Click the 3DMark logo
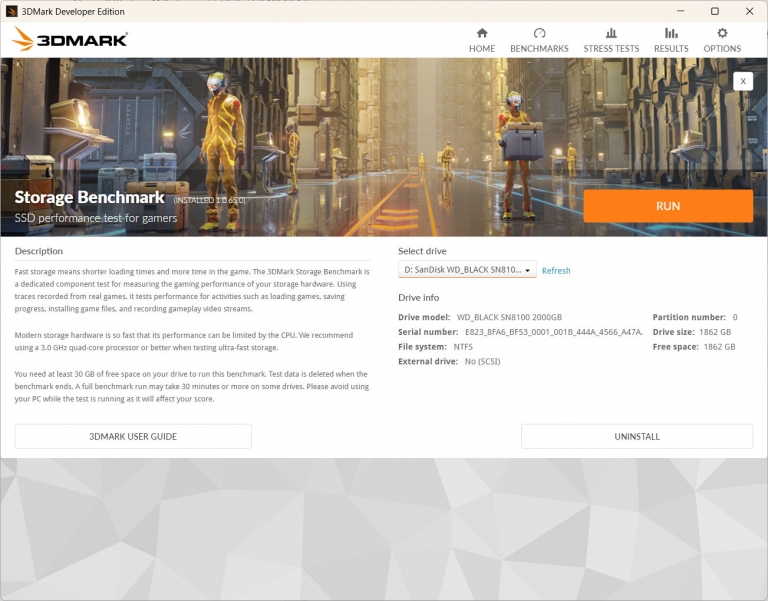The height and width of the screenshot is (601, 768). [x=70, y=39]
